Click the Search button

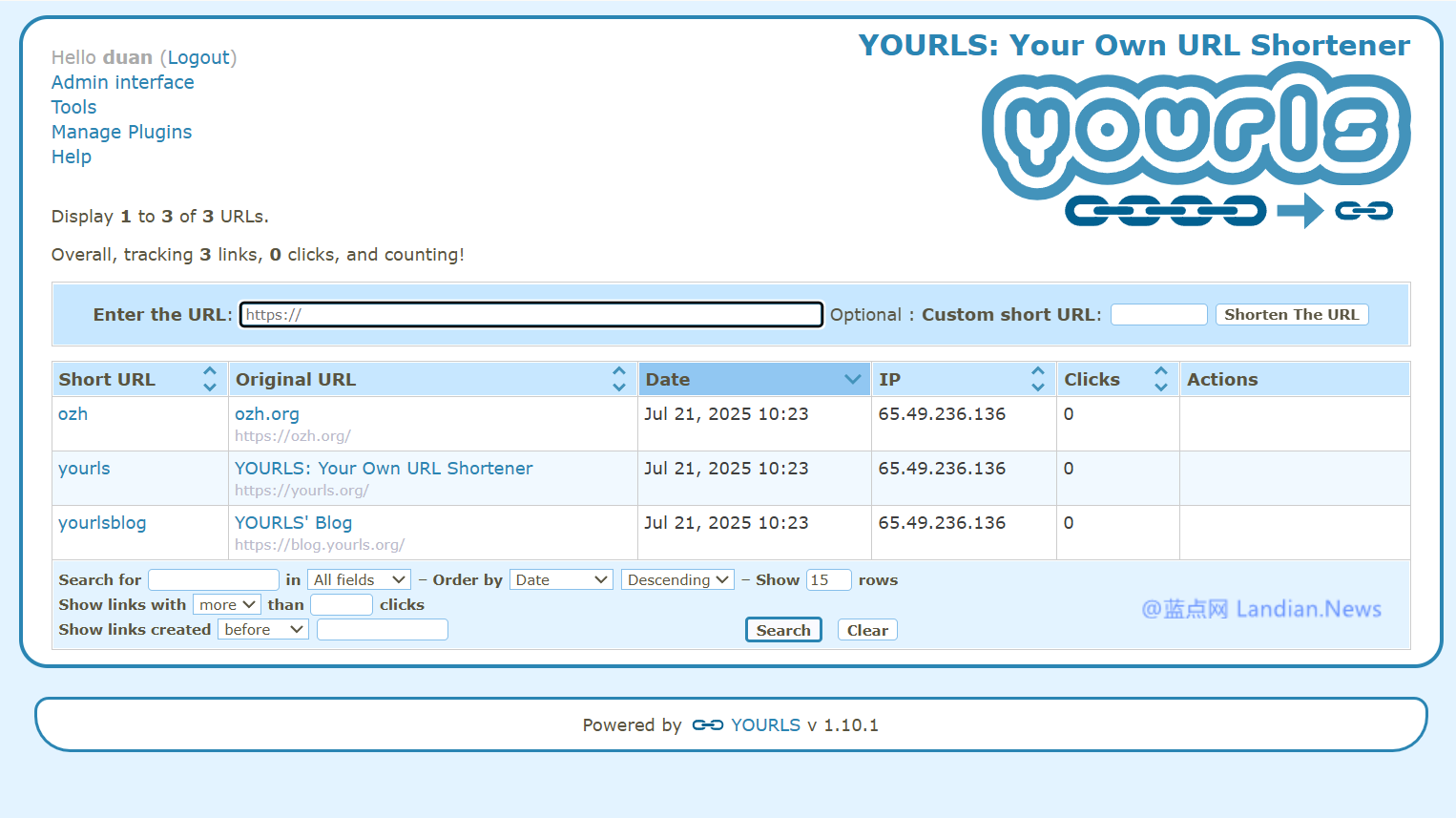(782, 630)
